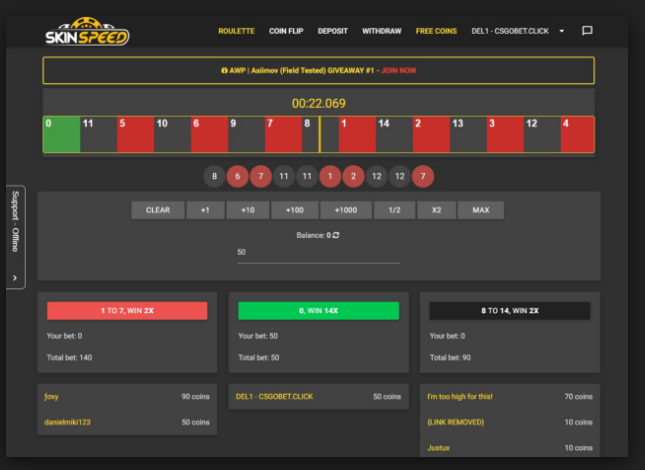Click the SkinSpeed logo
This screenshot has height=470, width=645.
[87, 32]
